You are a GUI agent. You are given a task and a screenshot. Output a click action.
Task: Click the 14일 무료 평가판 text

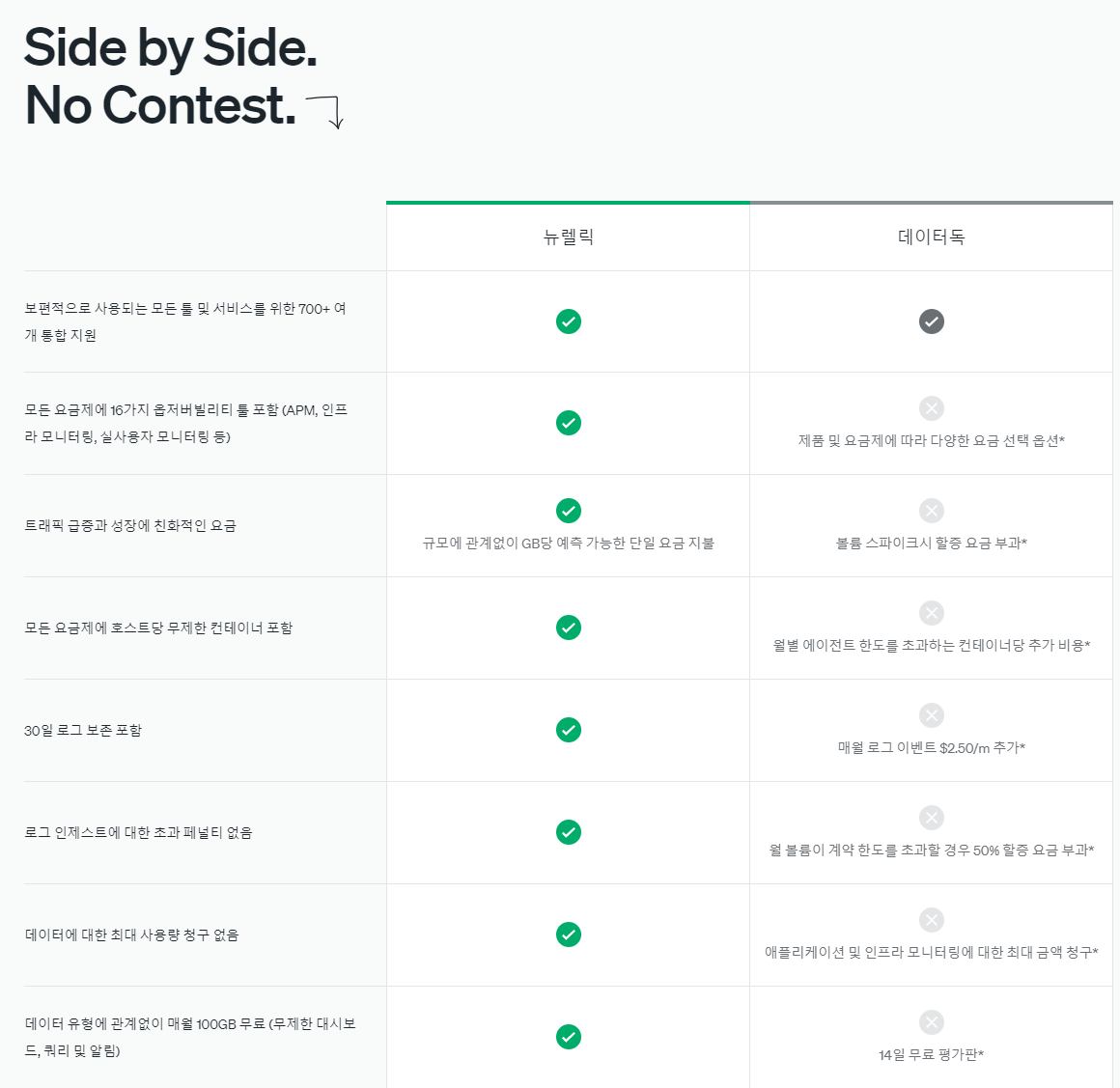[932, 1054]
